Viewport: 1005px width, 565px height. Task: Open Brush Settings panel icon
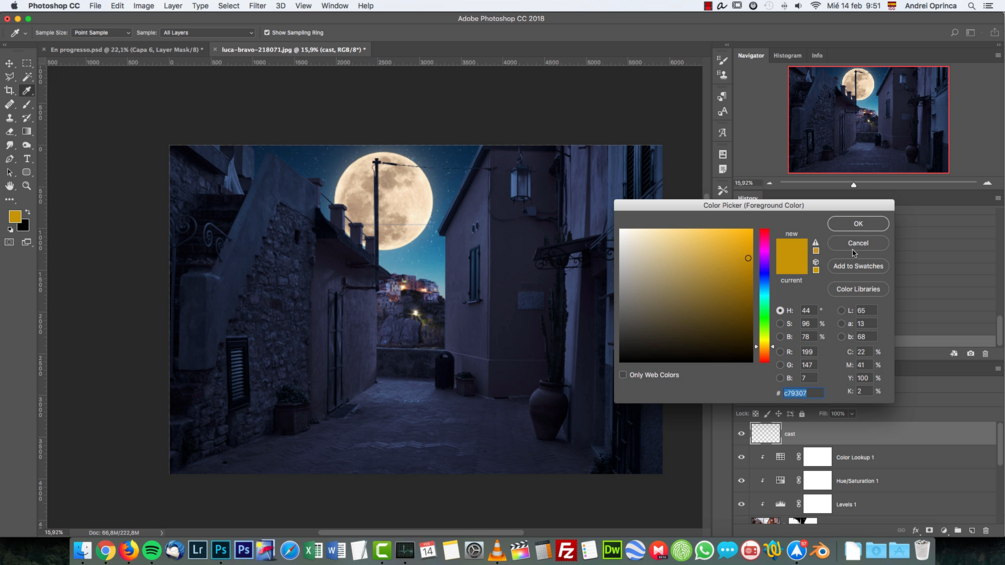point(722,60)
